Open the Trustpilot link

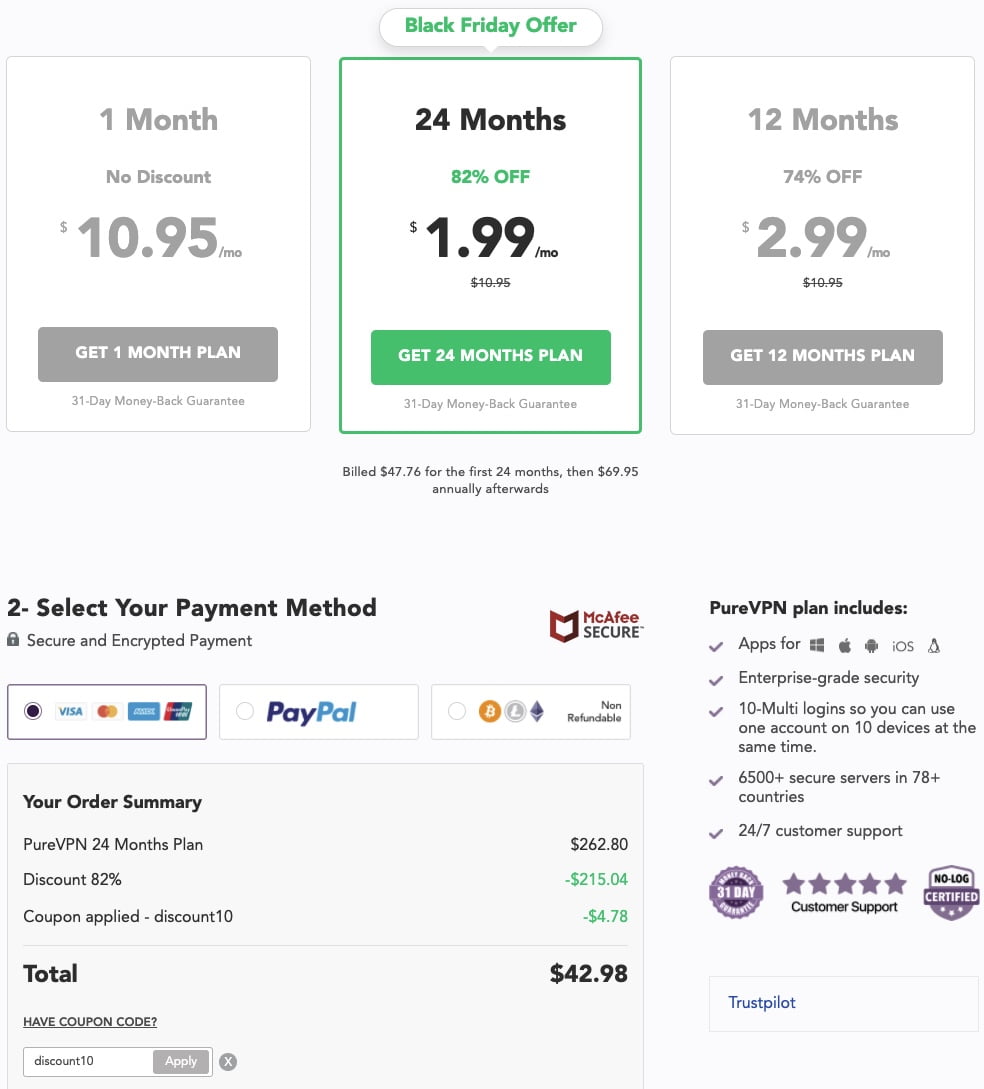[762, 1002]
